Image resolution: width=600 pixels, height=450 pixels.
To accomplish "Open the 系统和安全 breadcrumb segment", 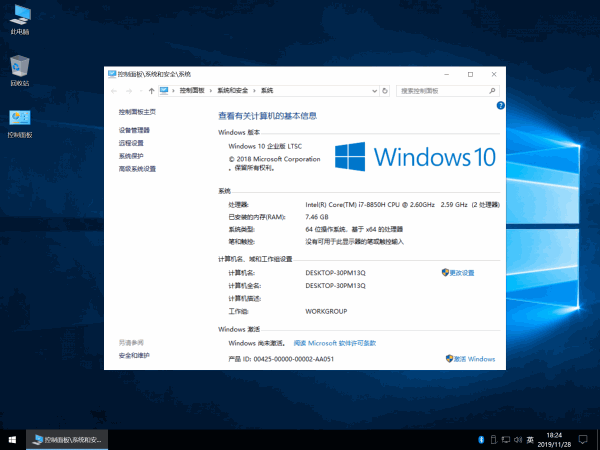I will [233, 91].
